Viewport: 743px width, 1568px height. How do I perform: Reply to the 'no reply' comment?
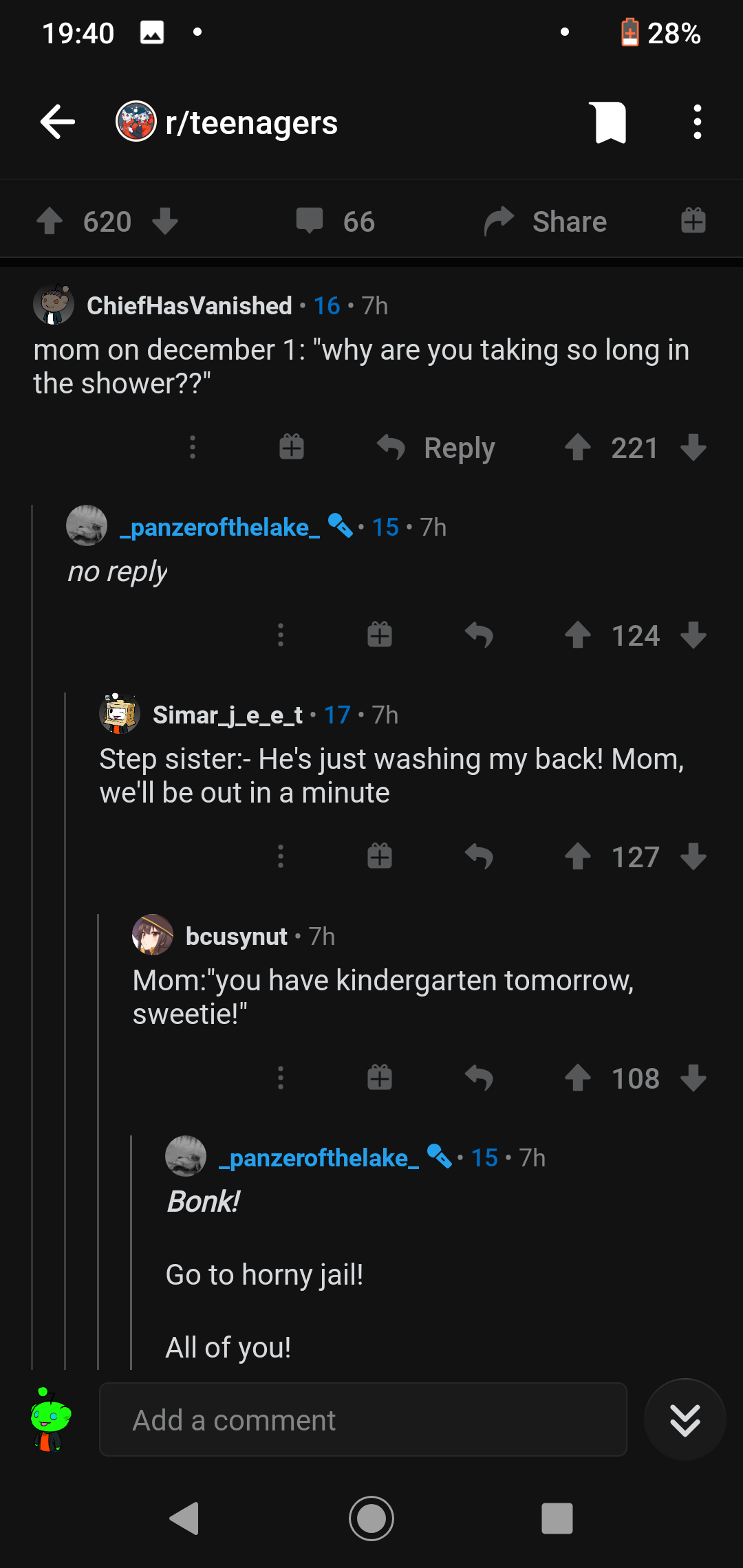coord(479,635)
